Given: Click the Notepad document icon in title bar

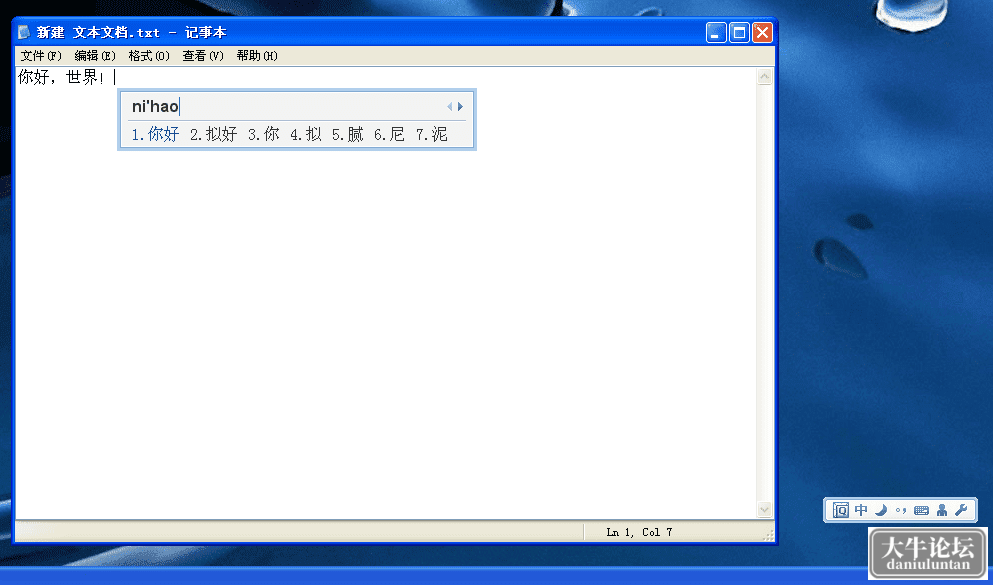Looking at the screenshot, I should tap(24, 32).
